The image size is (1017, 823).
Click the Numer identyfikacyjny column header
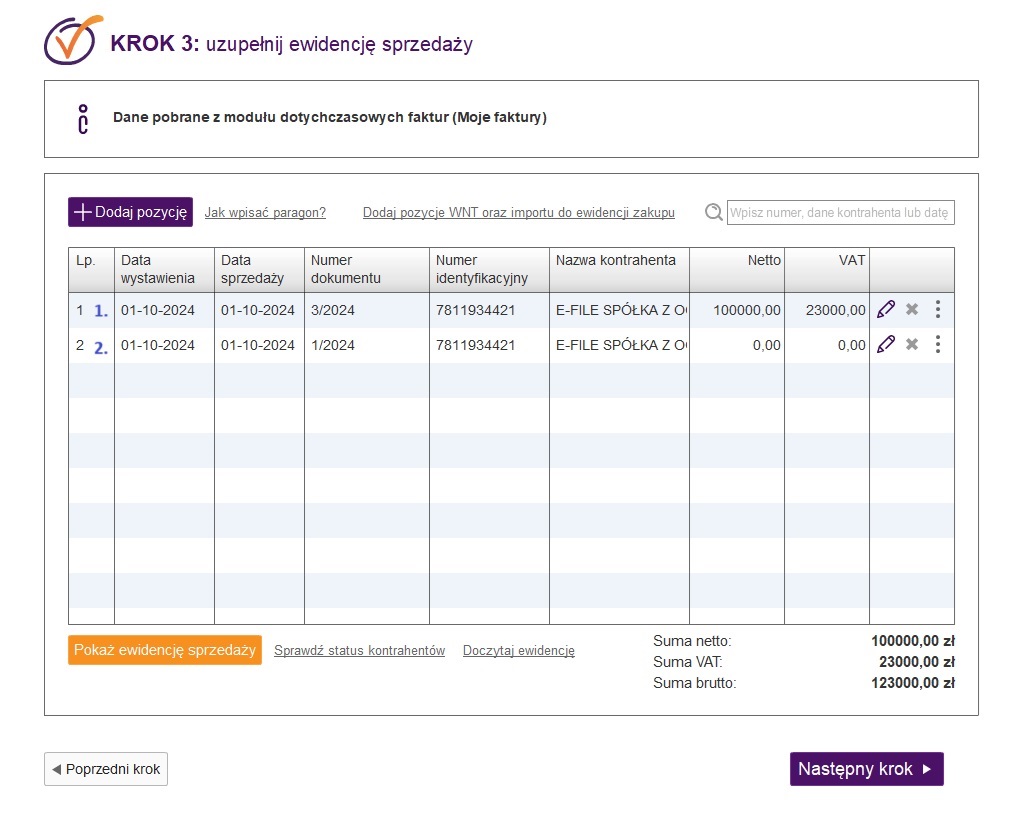point(489,270)
